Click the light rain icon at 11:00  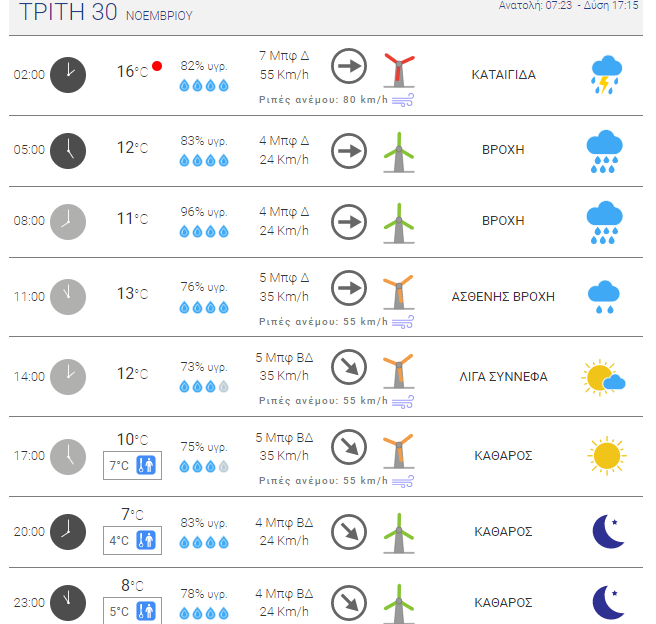(604, 297)
